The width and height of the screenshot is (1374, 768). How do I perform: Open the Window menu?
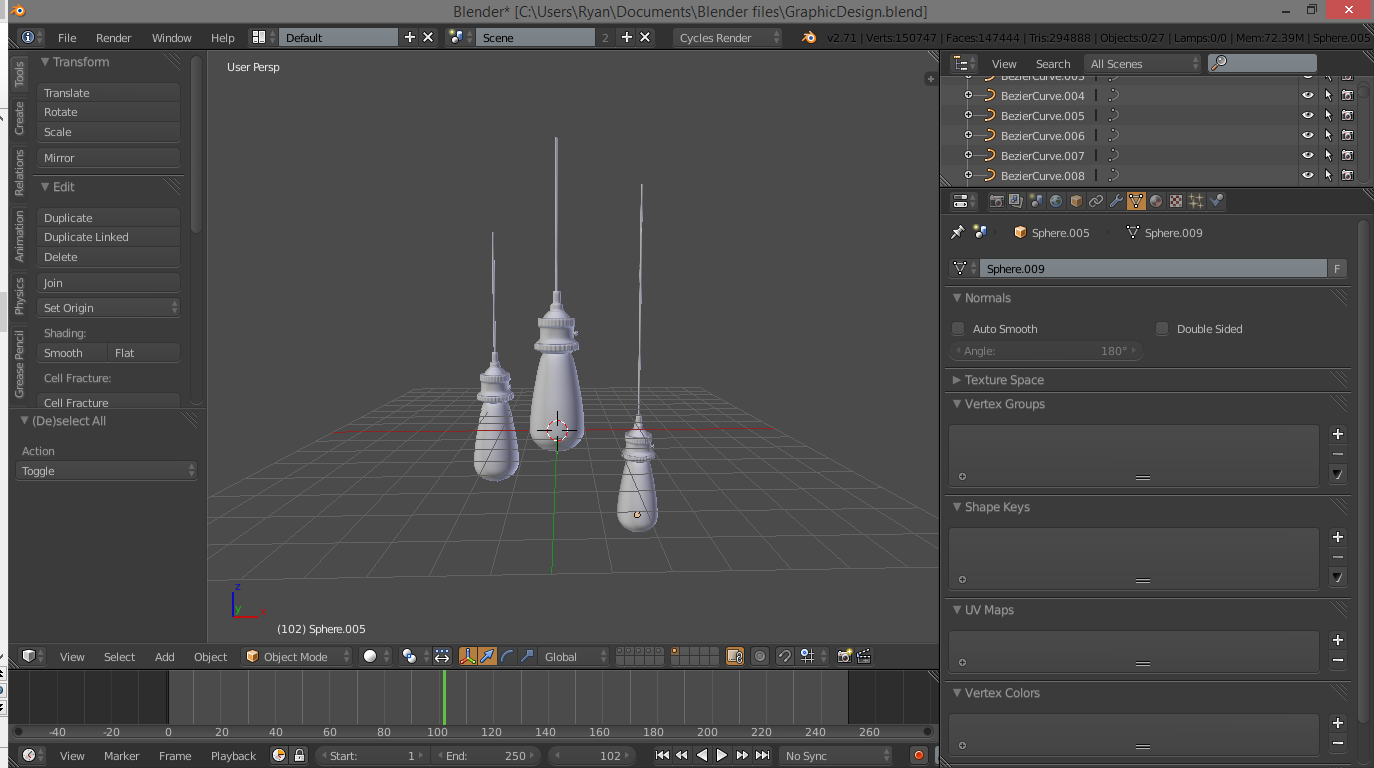[171, 37]
